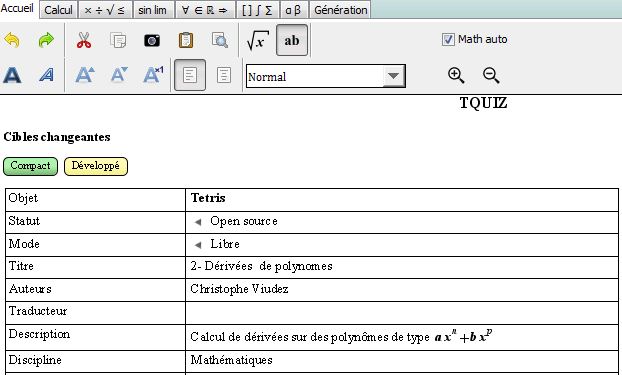Cut selection with the scissors icon
This screenshot has height=375, width=622.
(84, 40)
